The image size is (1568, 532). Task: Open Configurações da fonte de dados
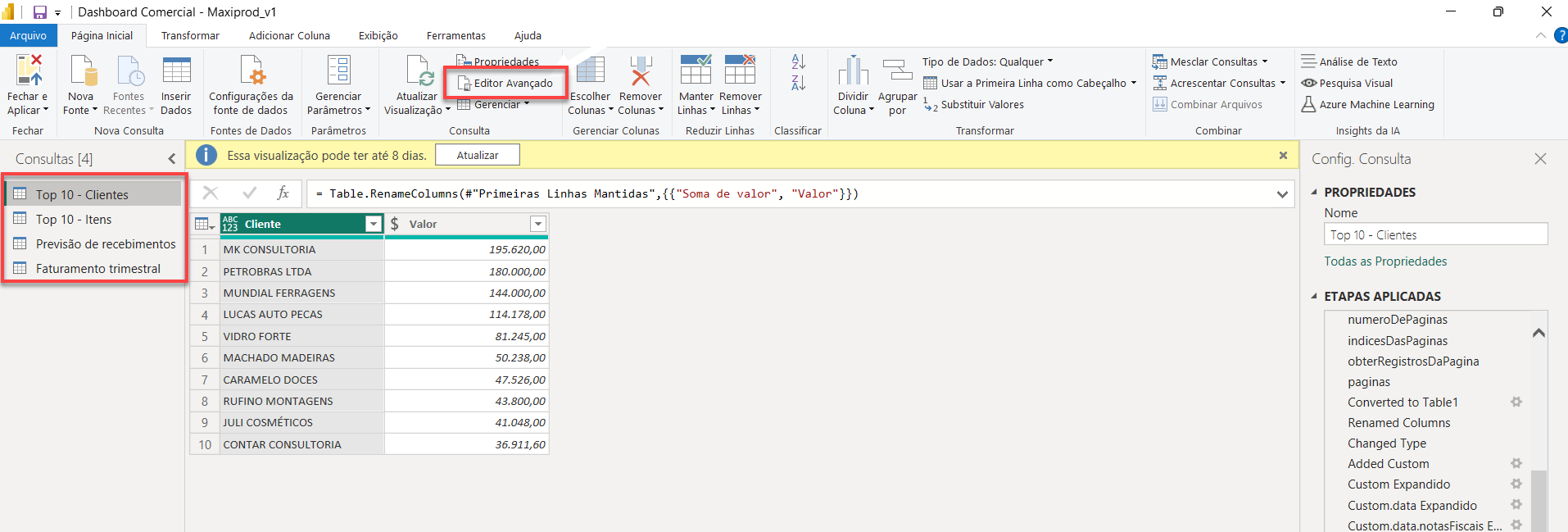pyautogui.click(x=251, y=71)
